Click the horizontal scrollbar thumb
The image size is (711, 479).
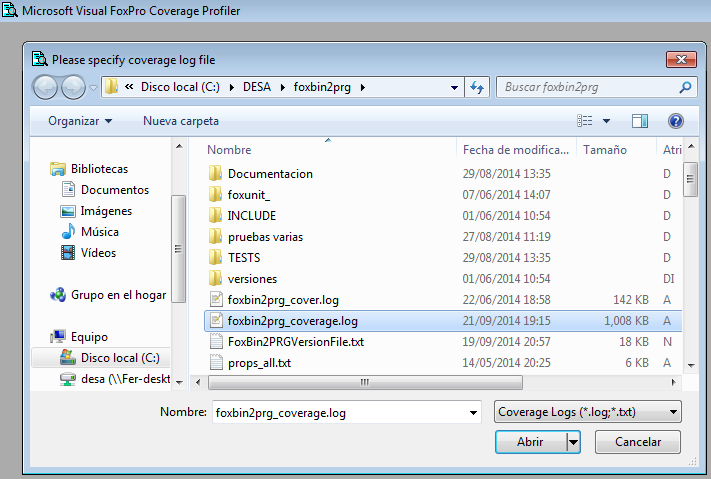pyautogui.click(x=365, y=382)
